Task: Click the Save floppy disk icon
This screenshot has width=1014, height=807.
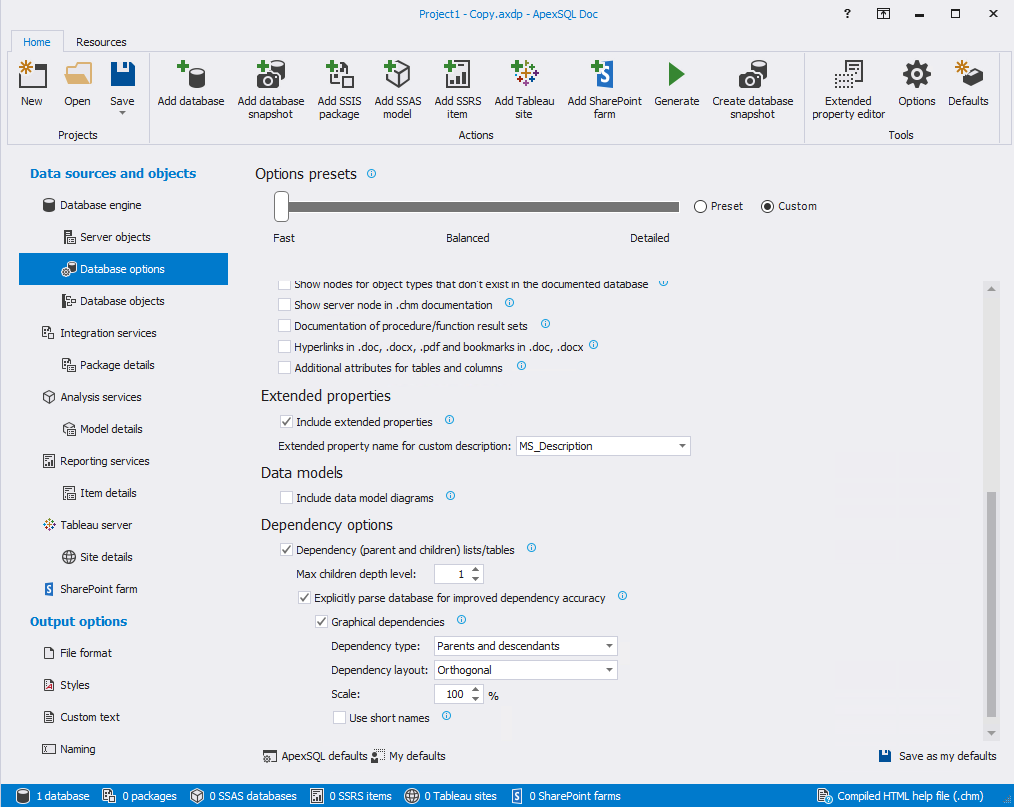Action: coord(122,74)
